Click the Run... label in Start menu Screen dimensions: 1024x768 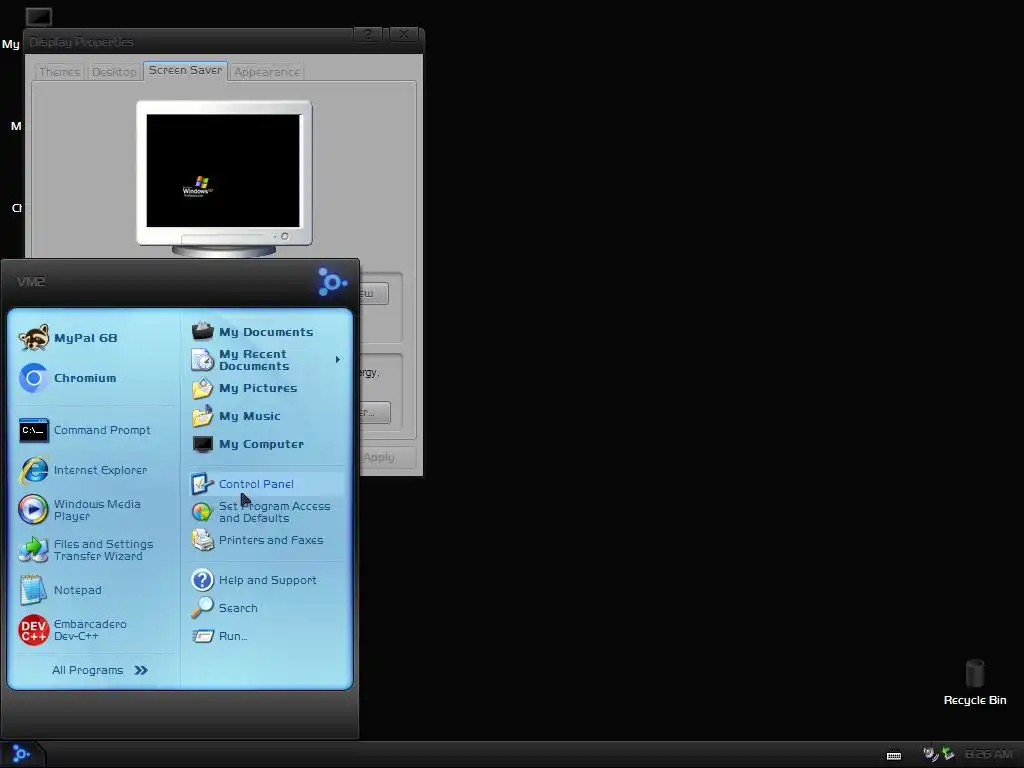pos(233,636)
